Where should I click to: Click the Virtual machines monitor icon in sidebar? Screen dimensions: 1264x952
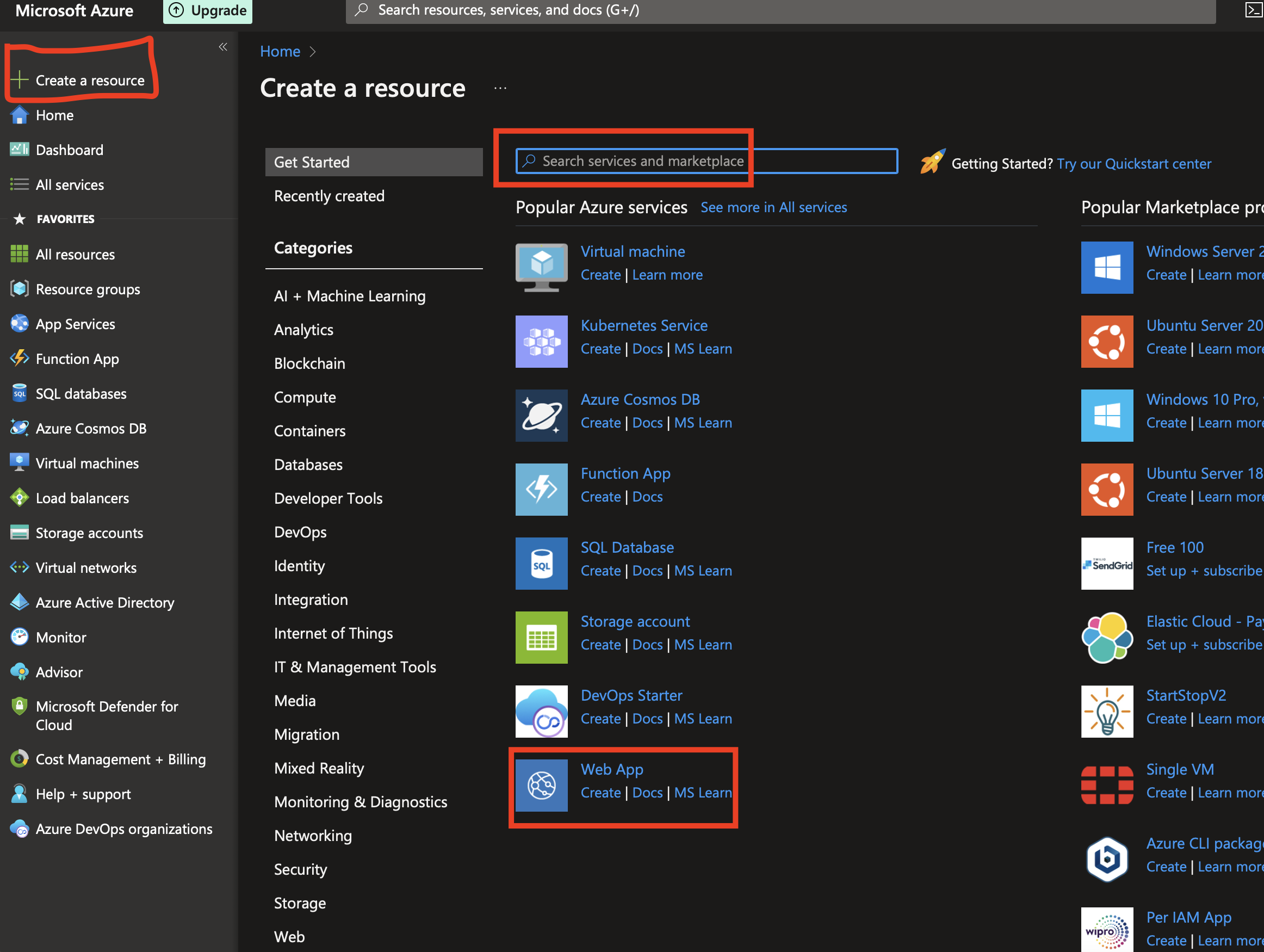(x=20, y=463)
